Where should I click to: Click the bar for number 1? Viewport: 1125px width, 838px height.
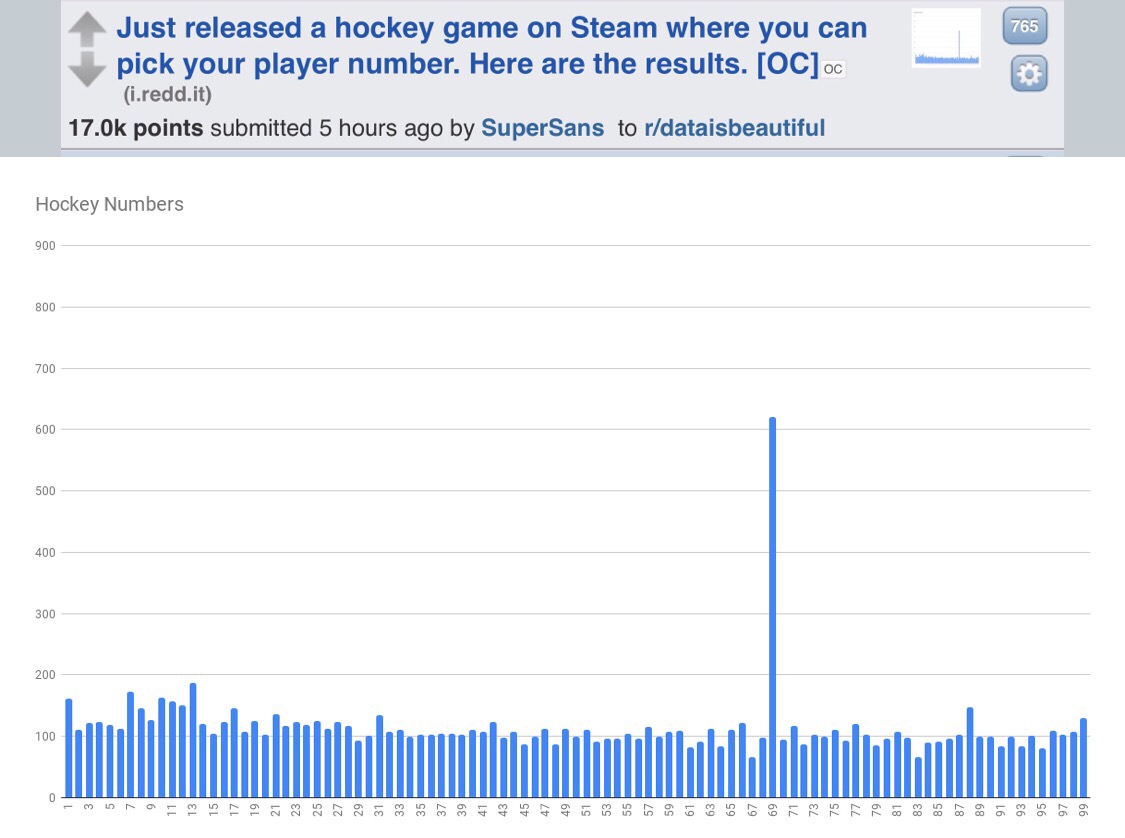coord(68,748)
